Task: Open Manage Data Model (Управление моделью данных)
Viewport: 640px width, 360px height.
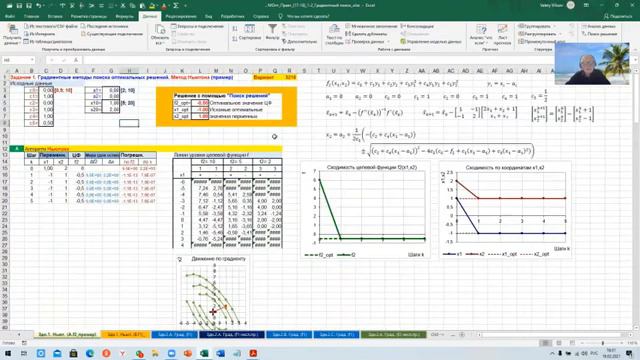Action: point(431,42)
